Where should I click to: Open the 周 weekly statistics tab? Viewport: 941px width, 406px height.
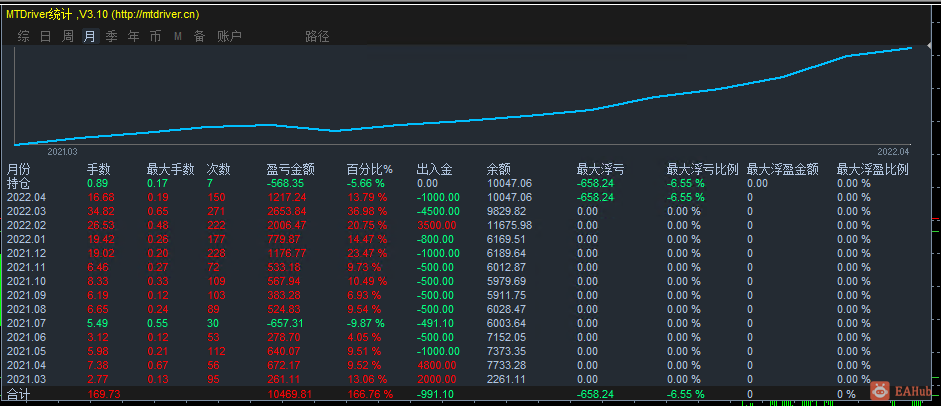click(68, 37)
